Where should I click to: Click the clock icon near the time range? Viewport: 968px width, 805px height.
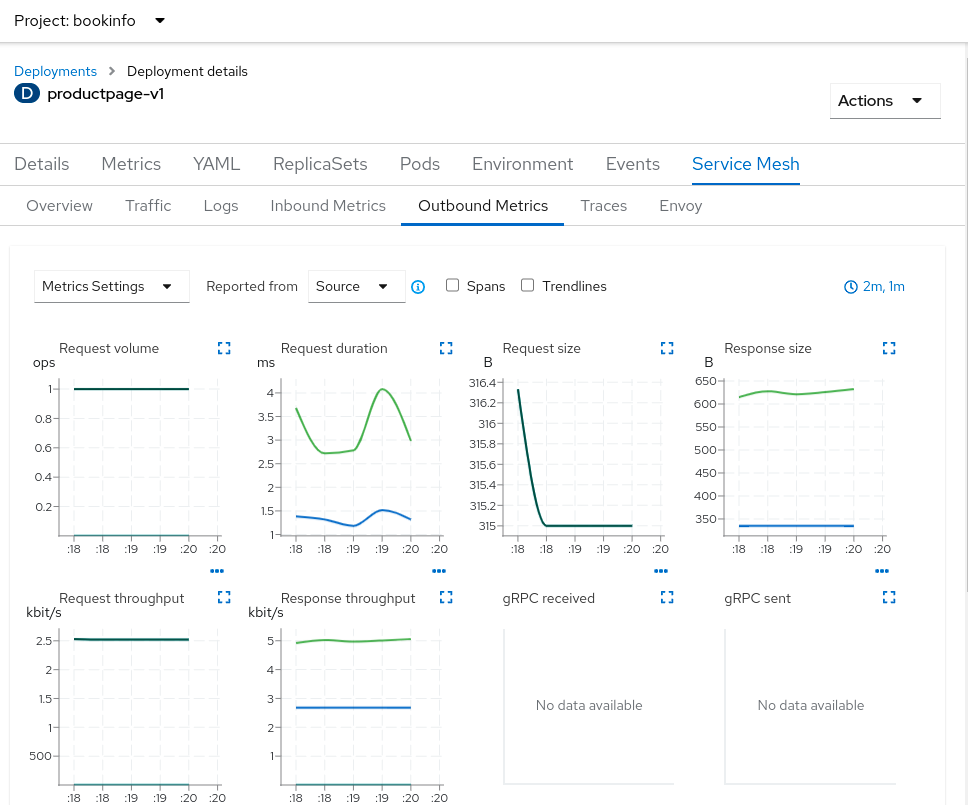849,286
